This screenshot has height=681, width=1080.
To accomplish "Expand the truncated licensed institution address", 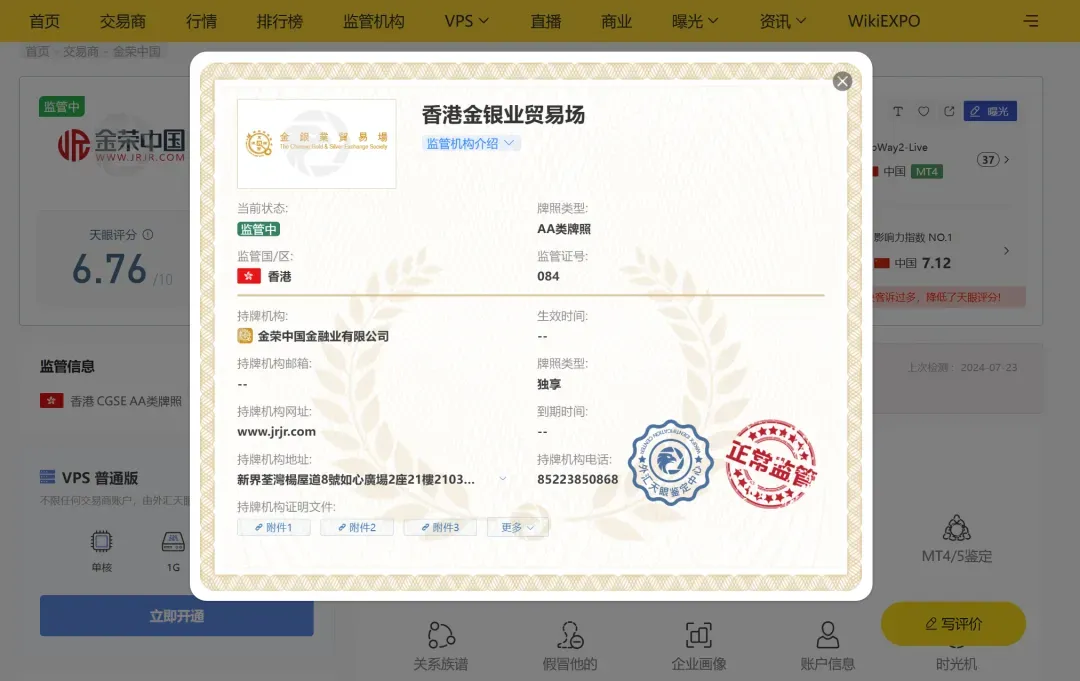I will [503, 479].
